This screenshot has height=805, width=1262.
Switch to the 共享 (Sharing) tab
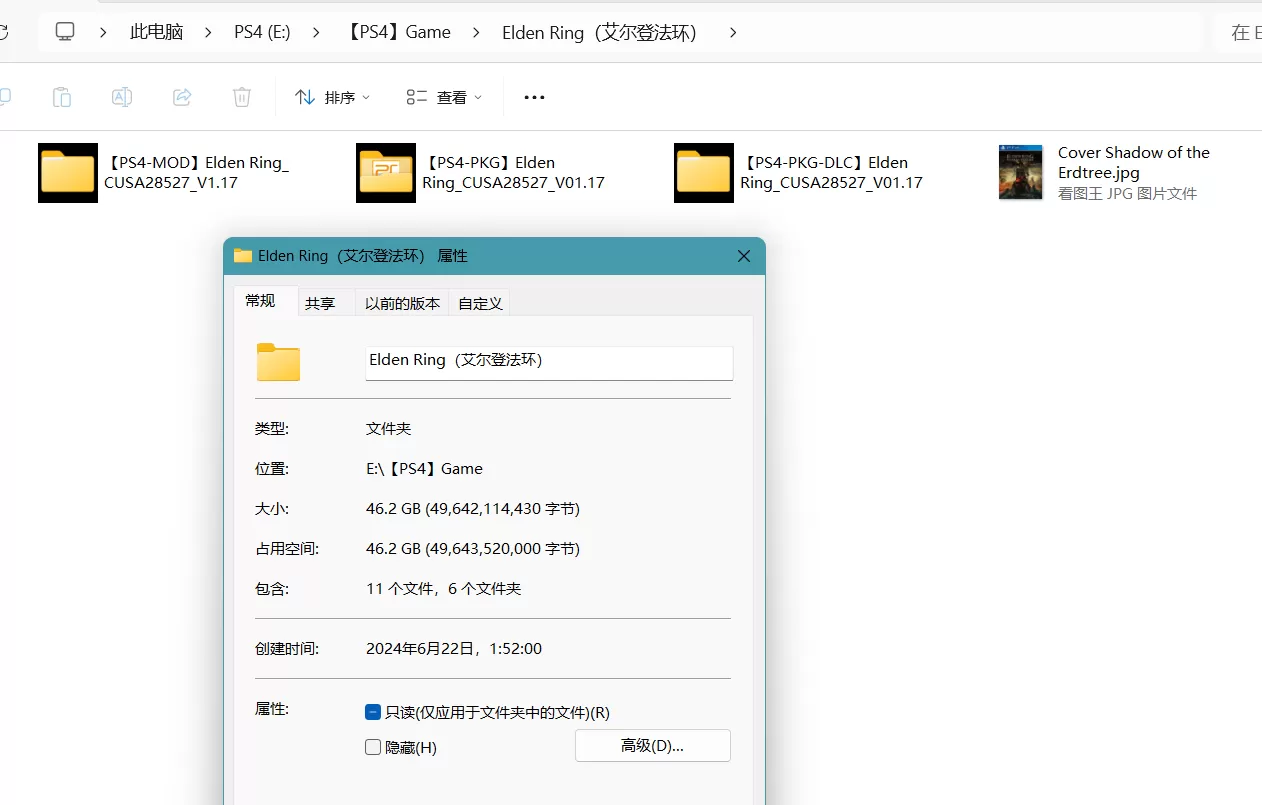(x=320, y=302)
